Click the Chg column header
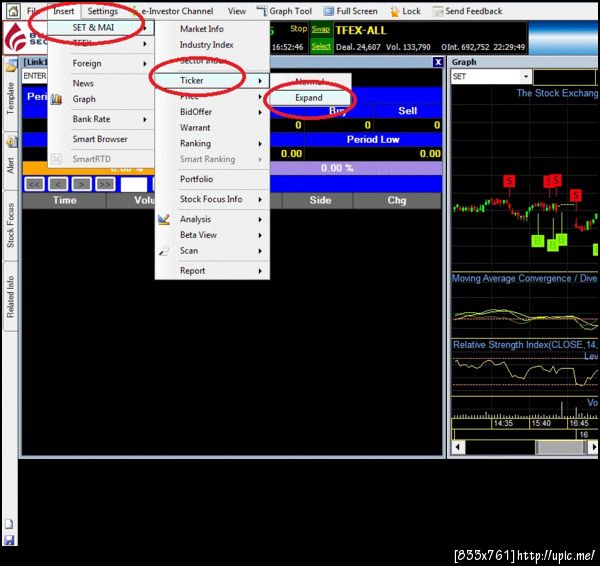Image resolution: width=600 pixels, height=566 pixels. 397,200
